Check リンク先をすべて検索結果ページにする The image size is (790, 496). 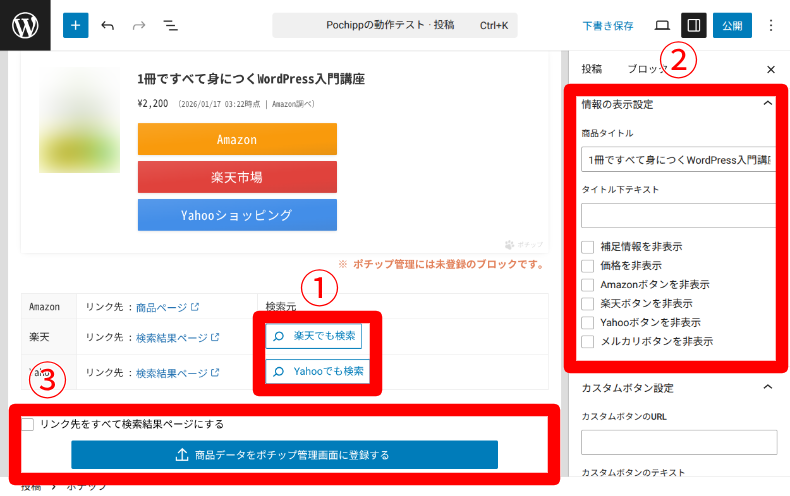pos(28,424)
